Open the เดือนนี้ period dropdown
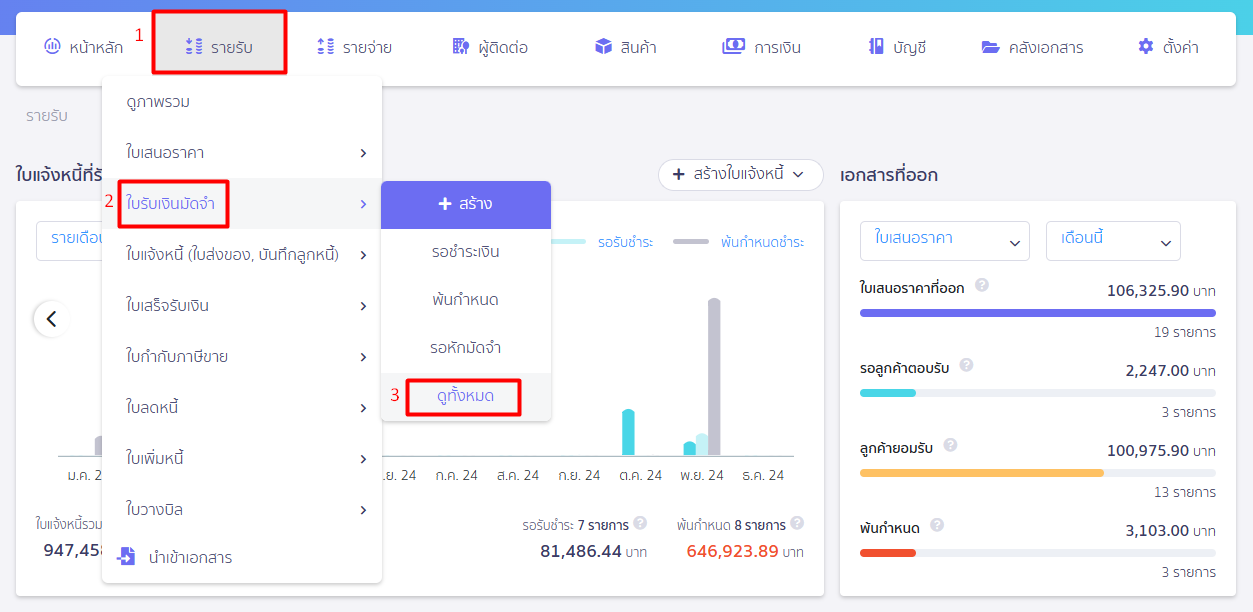This screenshot has width=1253, height=612. point(1113,241)
